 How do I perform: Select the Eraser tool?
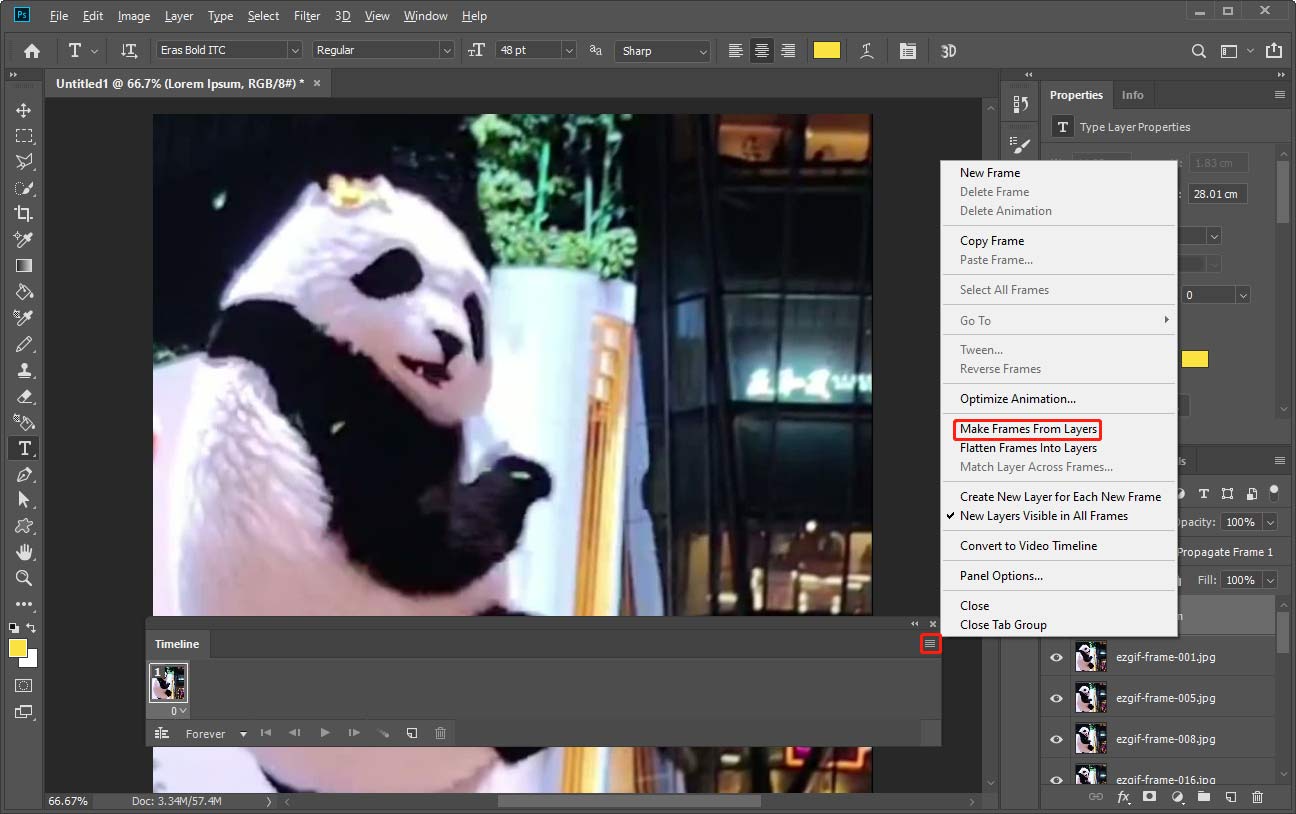pos(24,396)
